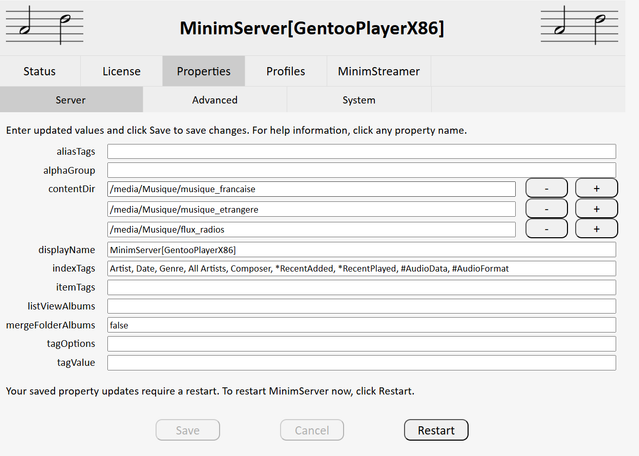Add directory after musique_francaise row

[x=596, y=188]
